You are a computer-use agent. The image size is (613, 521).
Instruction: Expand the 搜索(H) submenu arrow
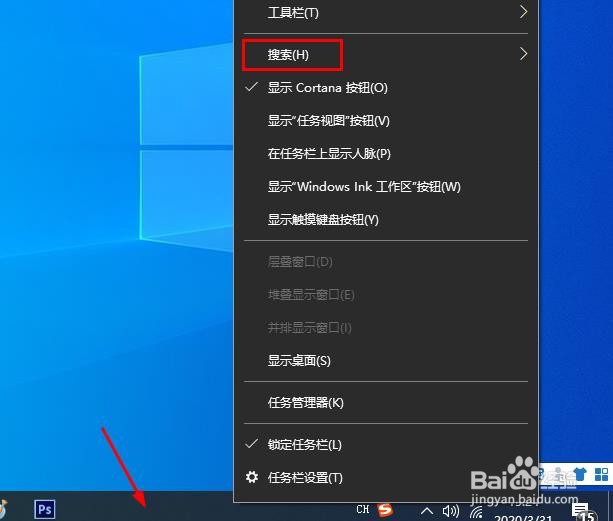523,54
